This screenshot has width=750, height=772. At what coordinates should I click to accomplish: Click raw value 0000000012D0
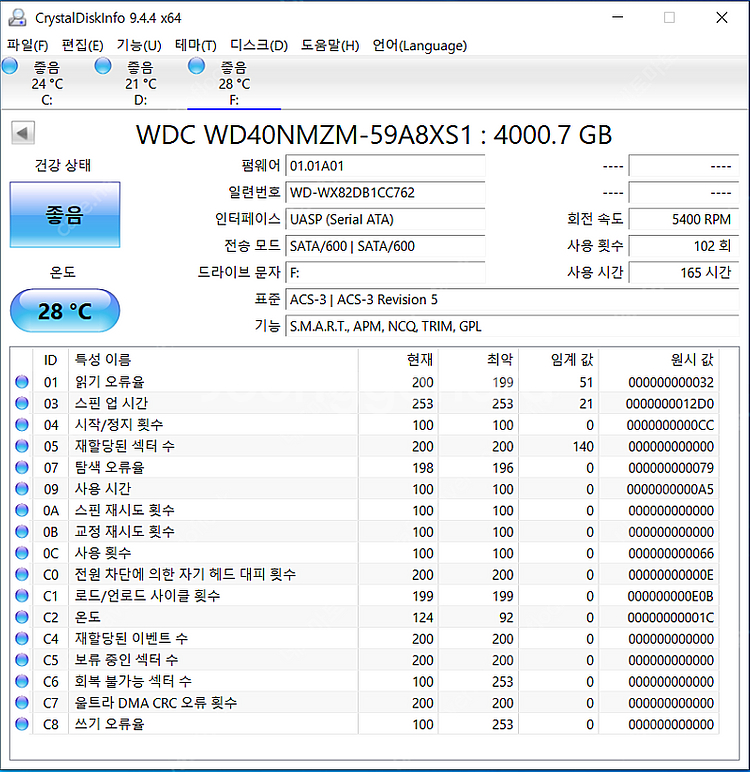coord(670,404)
